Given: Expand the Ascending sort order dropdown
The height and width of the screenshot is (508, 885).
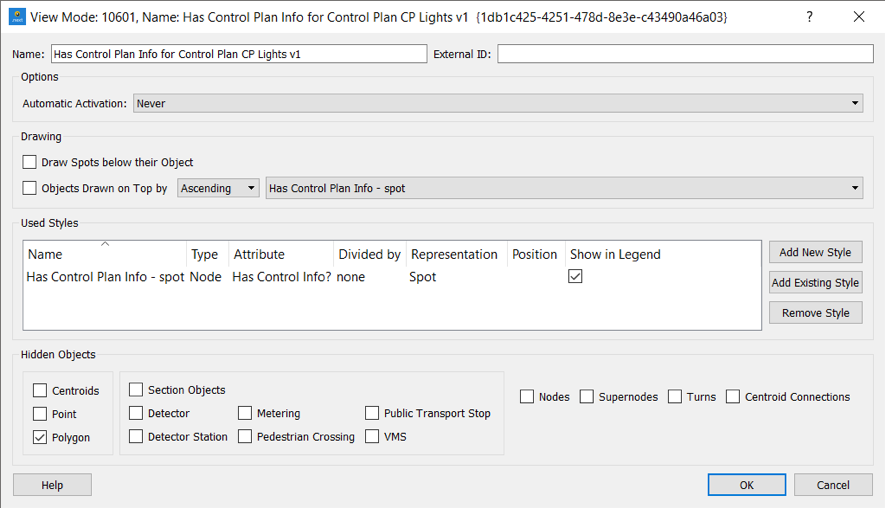Looking at the screenshot, I should click(x=218, y=188).
